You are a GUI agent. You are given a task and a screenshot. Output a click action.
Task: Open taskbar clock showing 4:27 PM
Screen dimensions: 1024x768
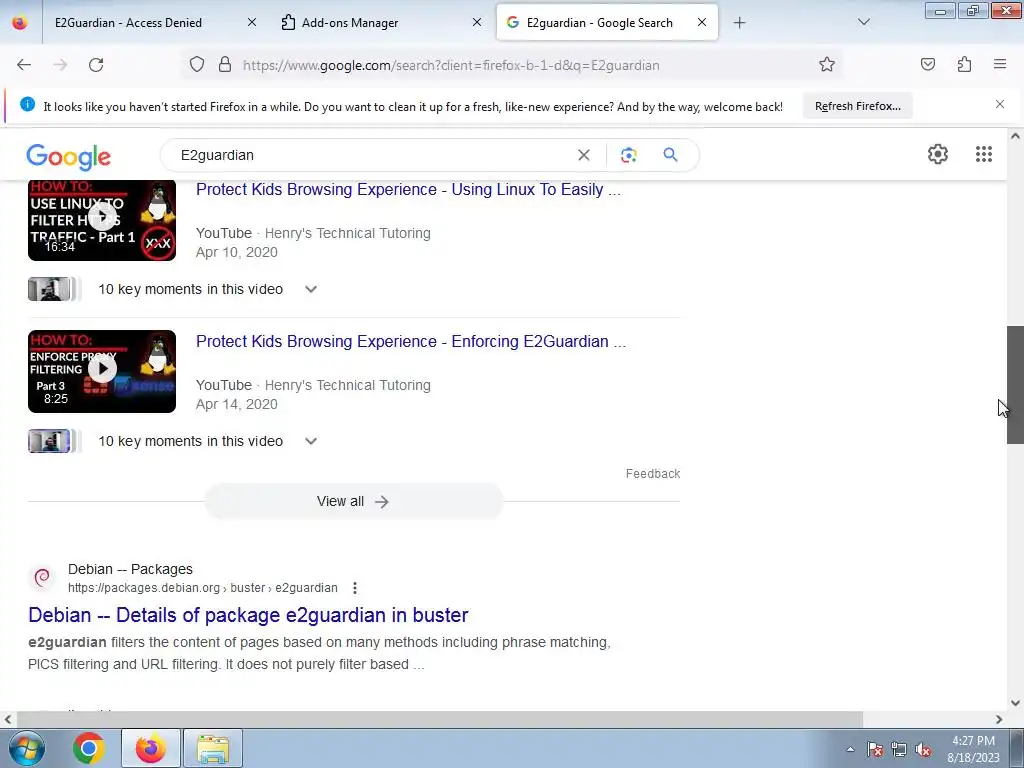click(x=973, y=749)
